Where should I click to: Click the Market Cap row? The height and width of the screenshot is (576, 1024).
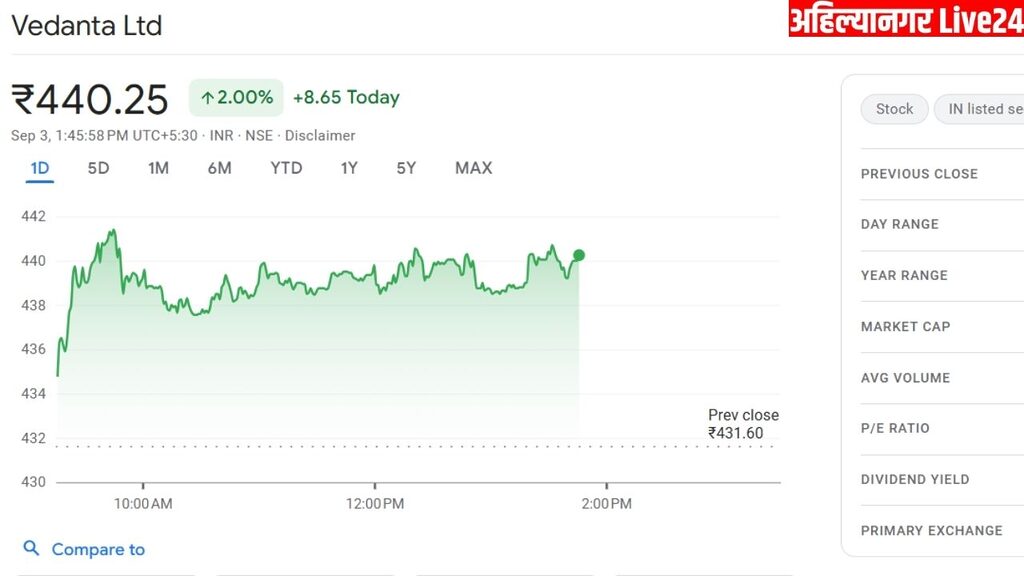click(905, 327)
